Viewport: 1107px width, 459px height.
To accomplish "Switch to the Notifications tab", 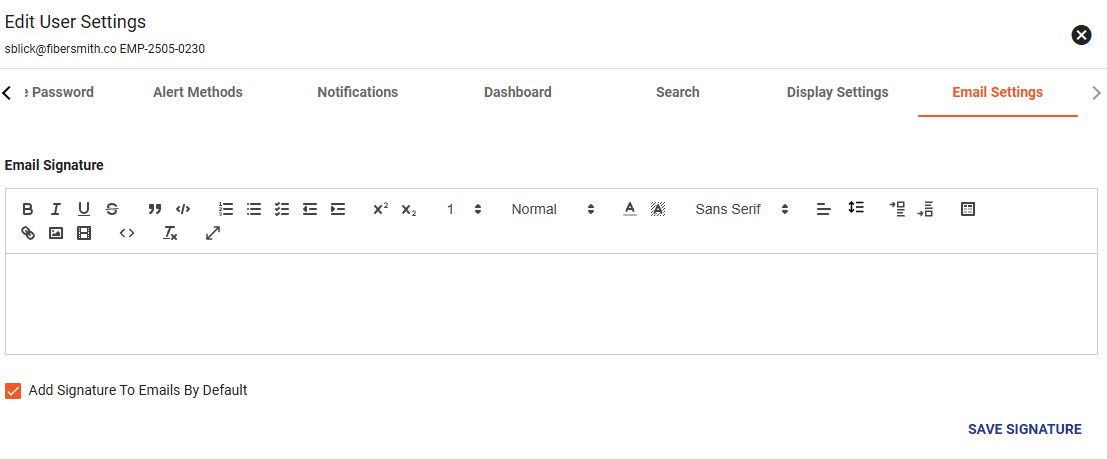I will coord(358,93).
